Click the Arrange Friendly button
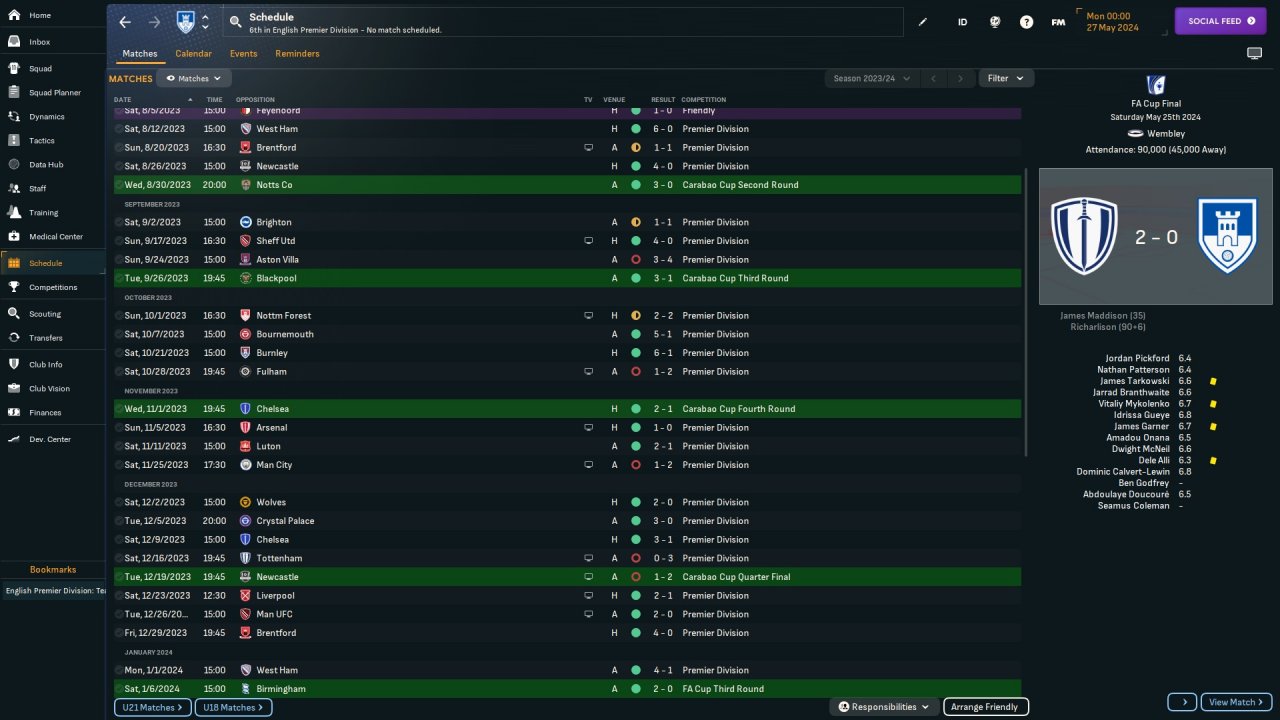 985,707
